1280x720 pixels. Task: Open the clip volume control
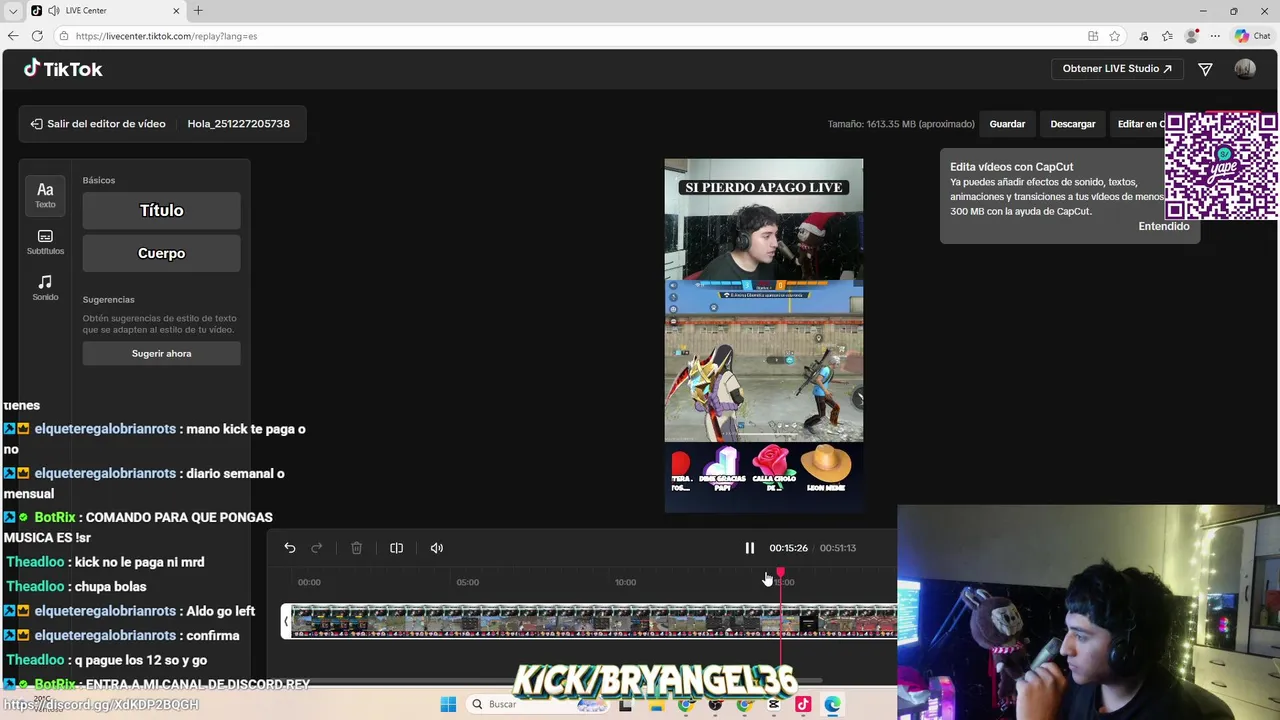(437, 548)
